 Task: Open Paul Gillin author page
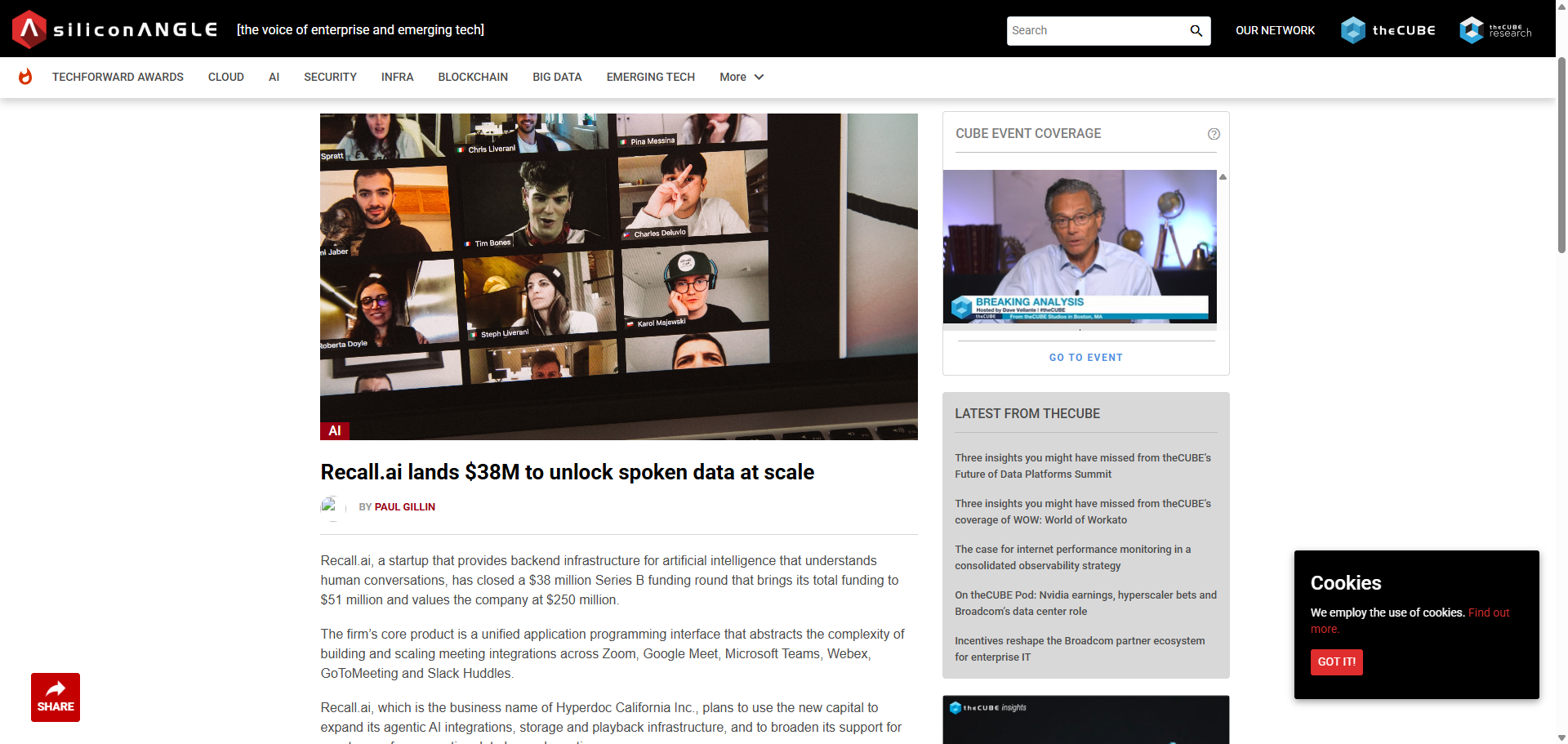point(404,507)
